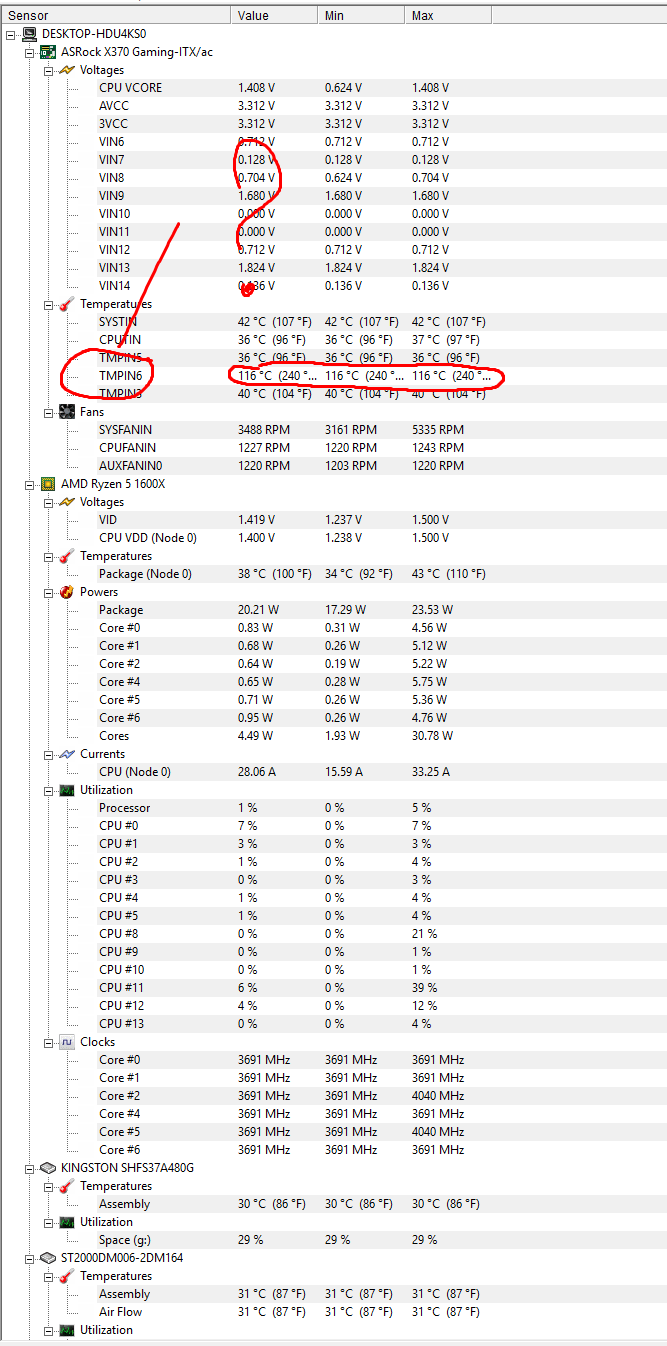Click the waveform icon beside Currents
Image resolution: width=667 pixels, height=1346 pixels.
click(67, 754)
